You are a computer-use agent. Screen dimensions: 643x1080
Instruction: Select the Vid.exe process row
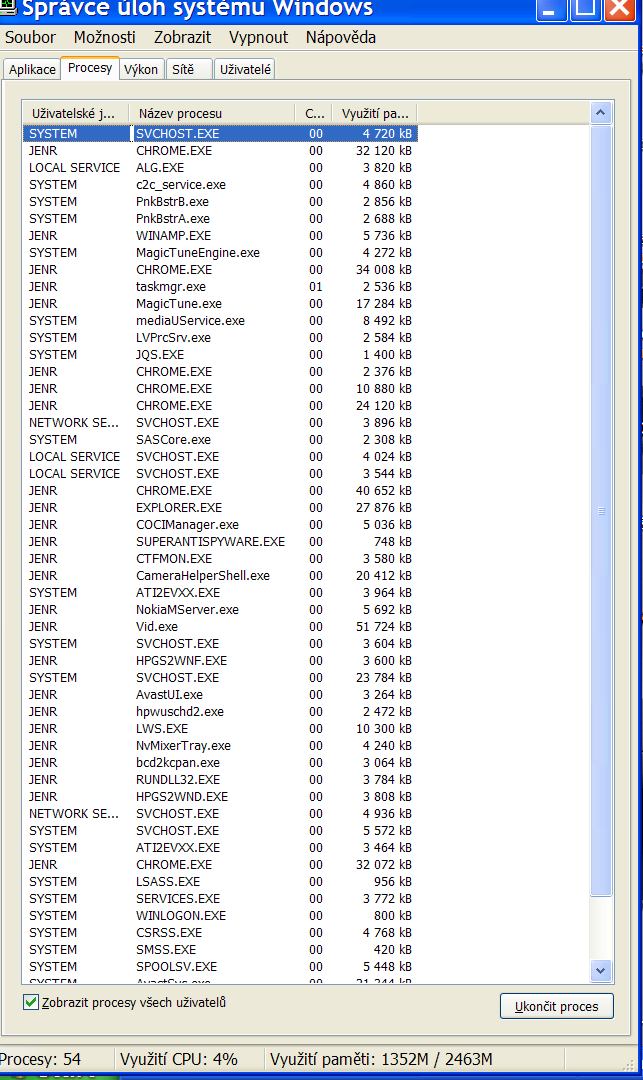click(220, 627)
